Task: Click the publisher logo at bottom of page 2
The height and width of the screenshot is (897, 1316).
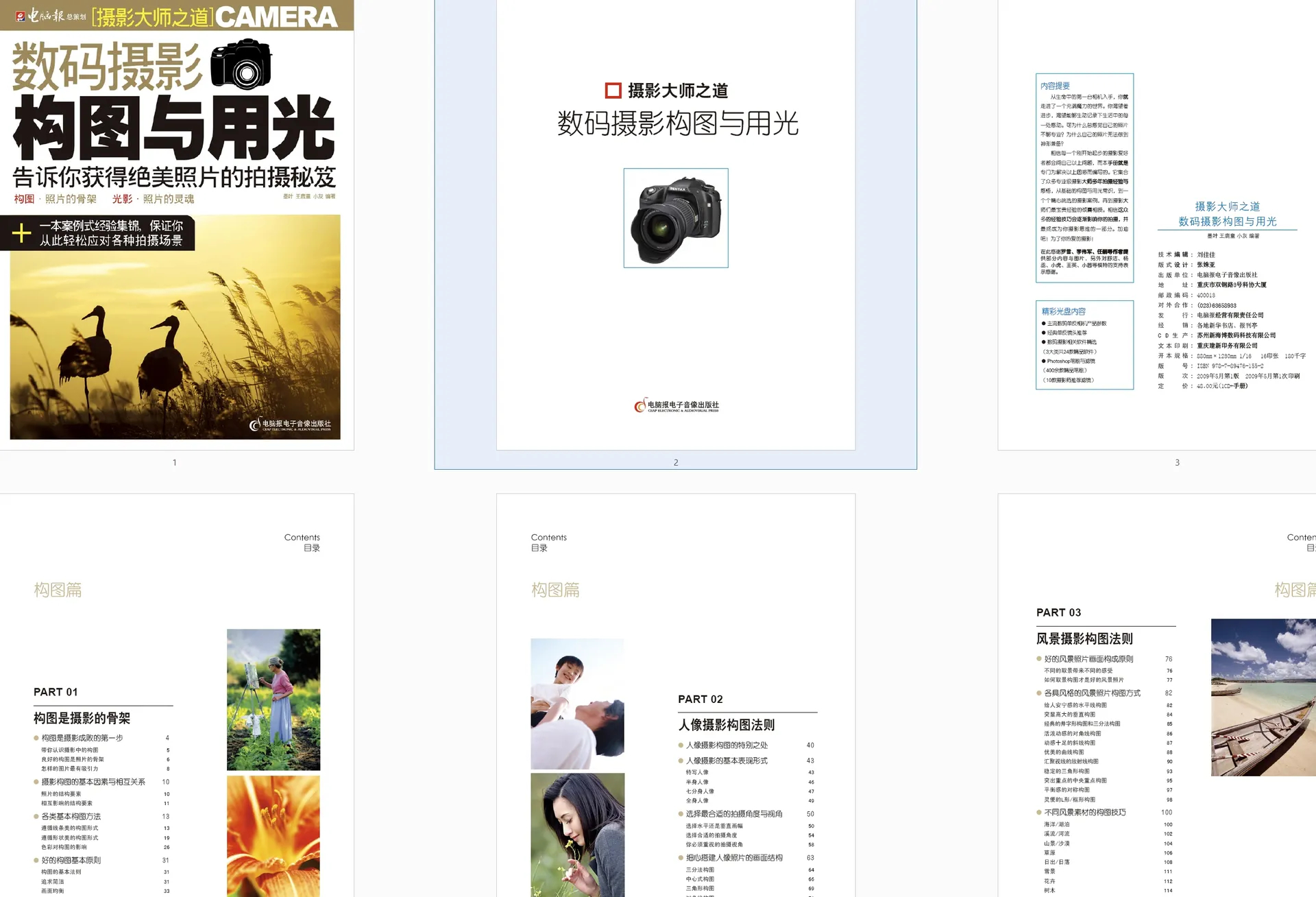Action: [676, 406]
